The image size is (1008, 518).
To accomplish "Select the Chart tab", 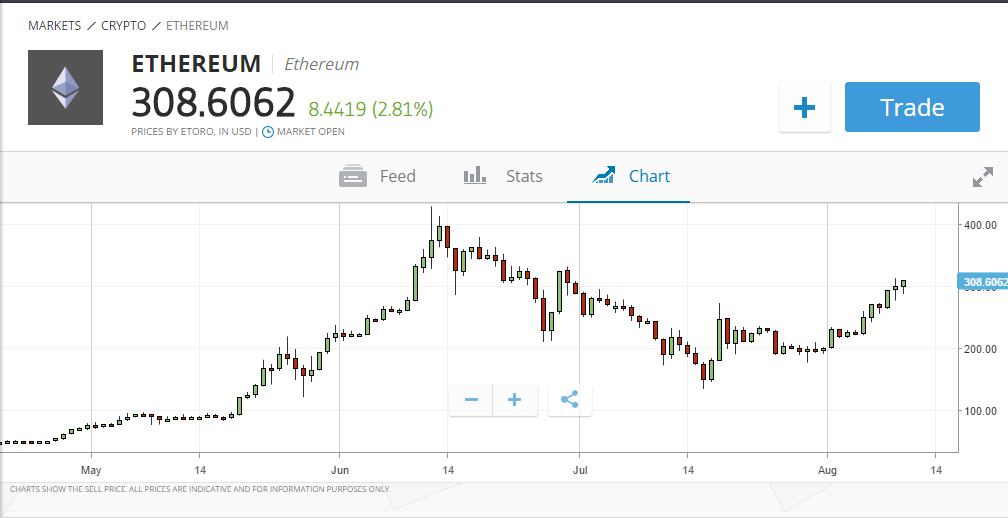I will (x=630, y=176).
